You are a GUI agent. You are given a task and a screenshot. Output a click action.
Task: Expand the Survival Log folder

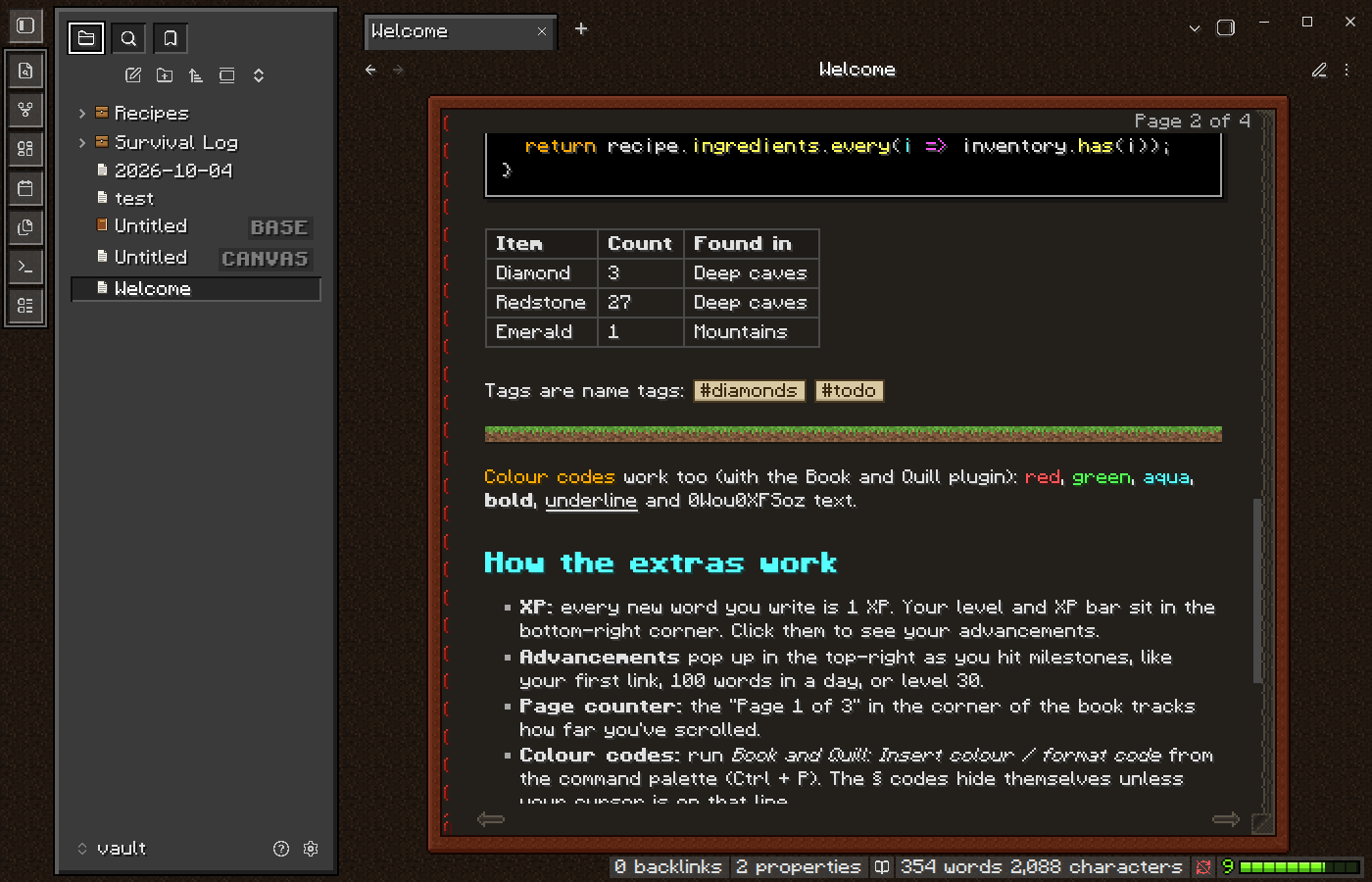196,142
